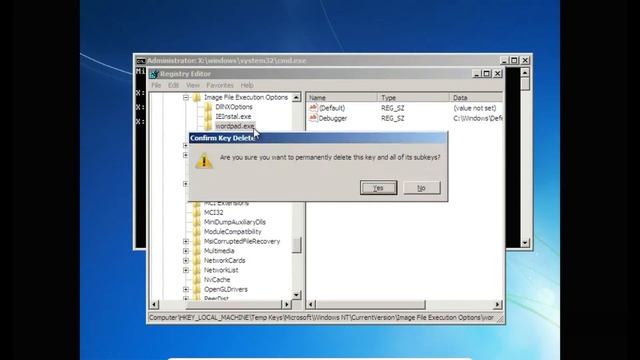This screenshot has height=360, width=640.
Task: Sort values by the Type column header
Action: coord(413,98)
